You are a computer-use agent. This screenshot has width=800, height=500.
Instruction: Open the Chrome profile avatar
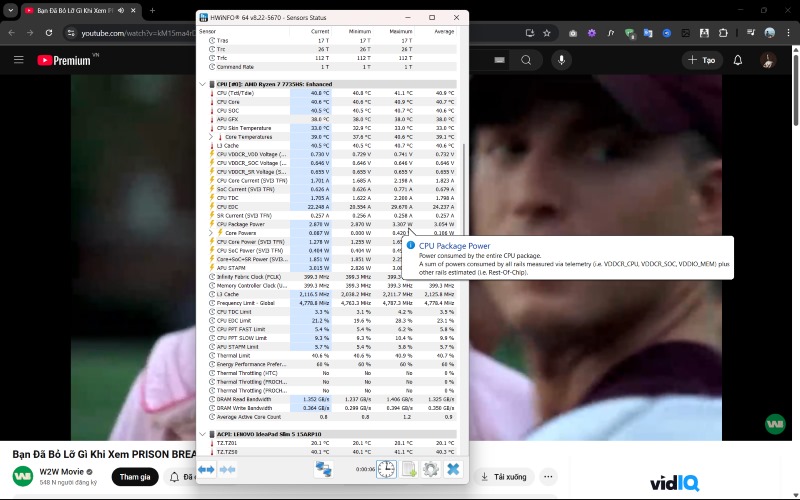[770, 33]
